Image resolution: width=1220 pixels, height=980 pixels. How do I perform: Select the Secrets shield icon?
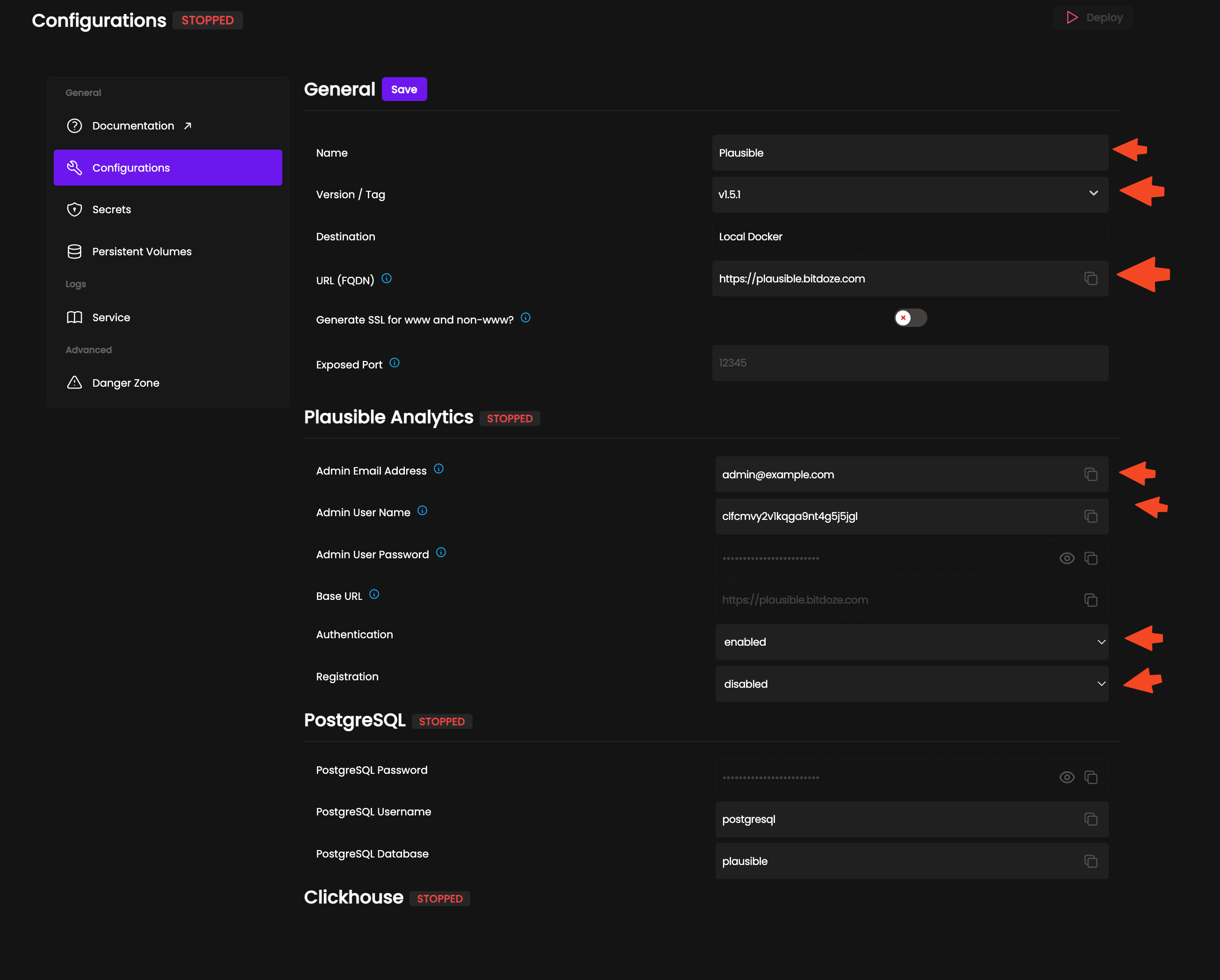(74, 209)
